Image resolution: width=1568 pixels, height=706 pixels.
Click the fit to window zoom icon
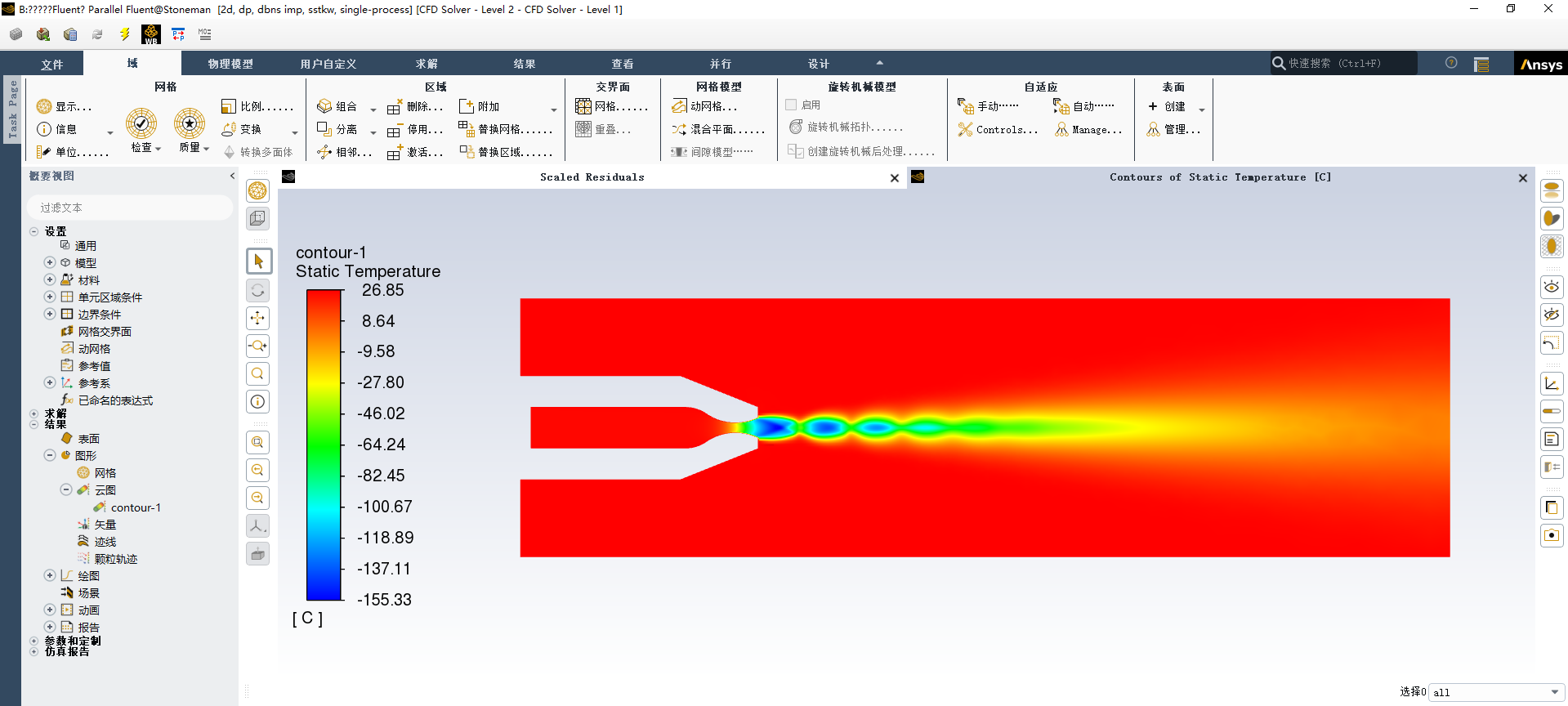point(258,373)
